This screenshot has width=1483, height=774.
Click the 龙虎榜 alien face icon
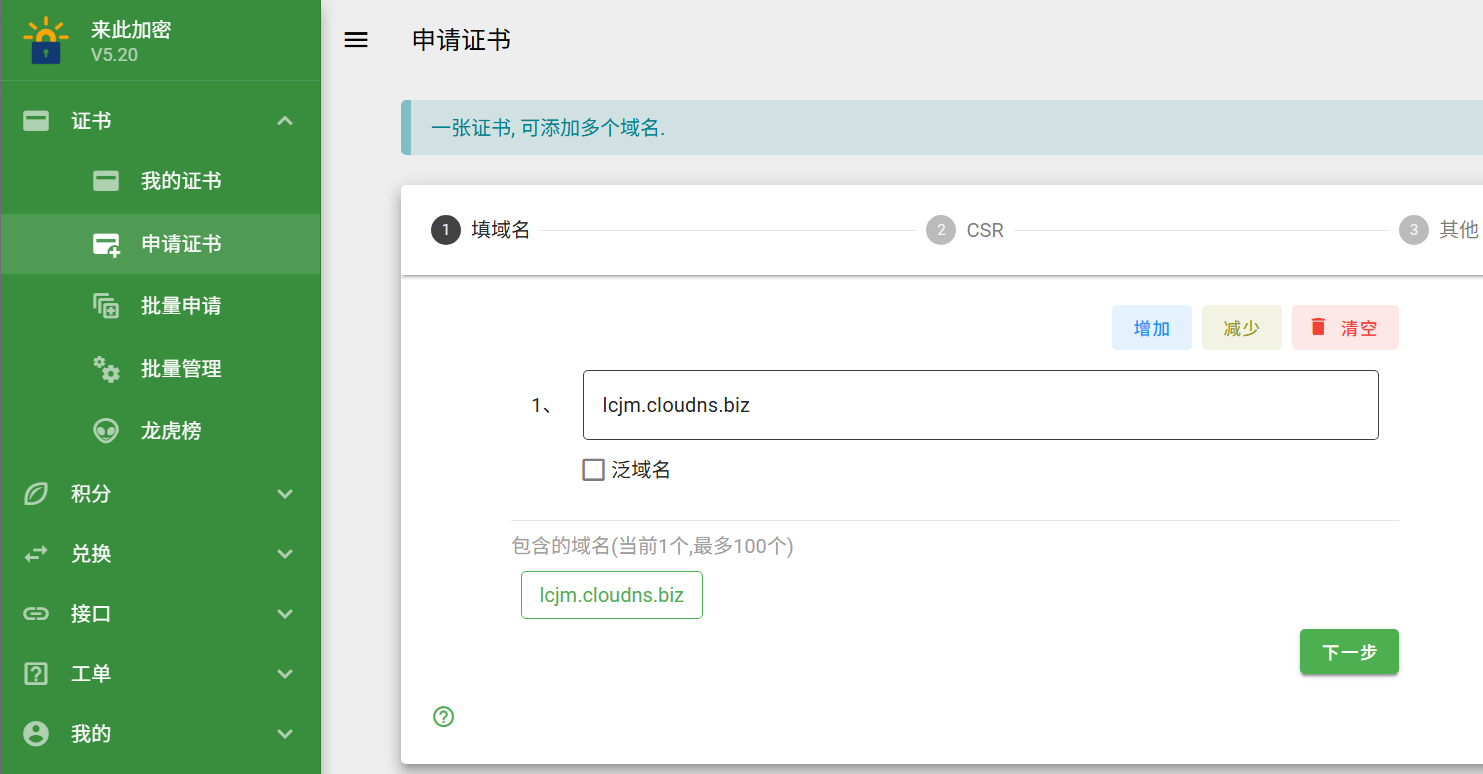(106, 431)
